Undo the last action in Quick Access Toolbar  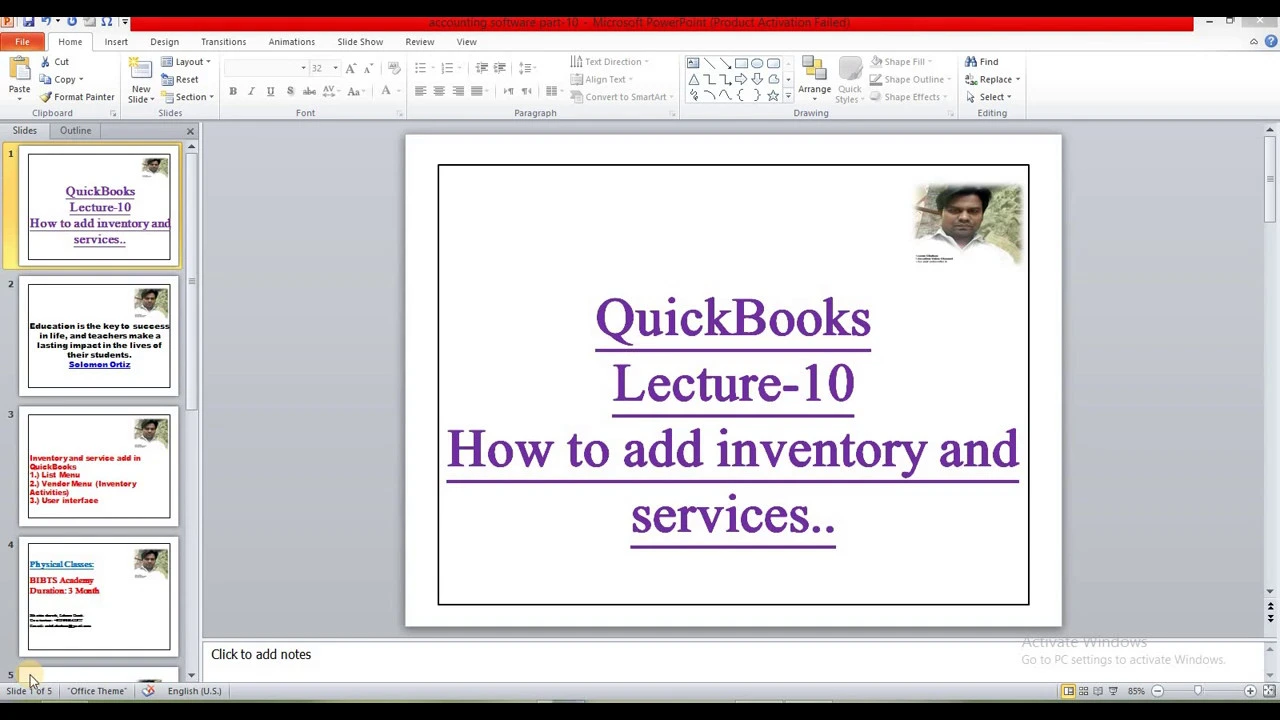[x=46, y=21]
